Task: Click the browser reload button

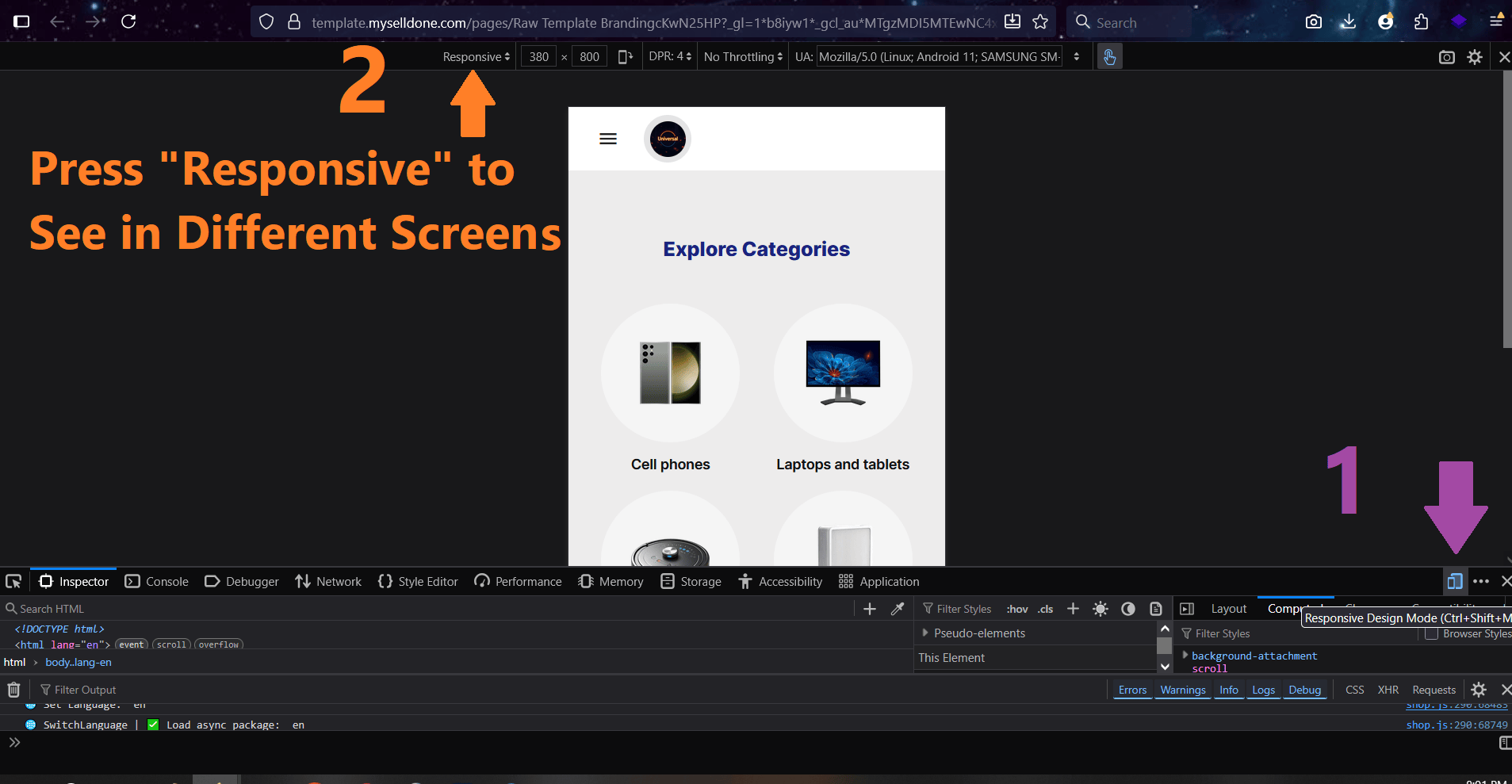Action: tap(128, 21)
